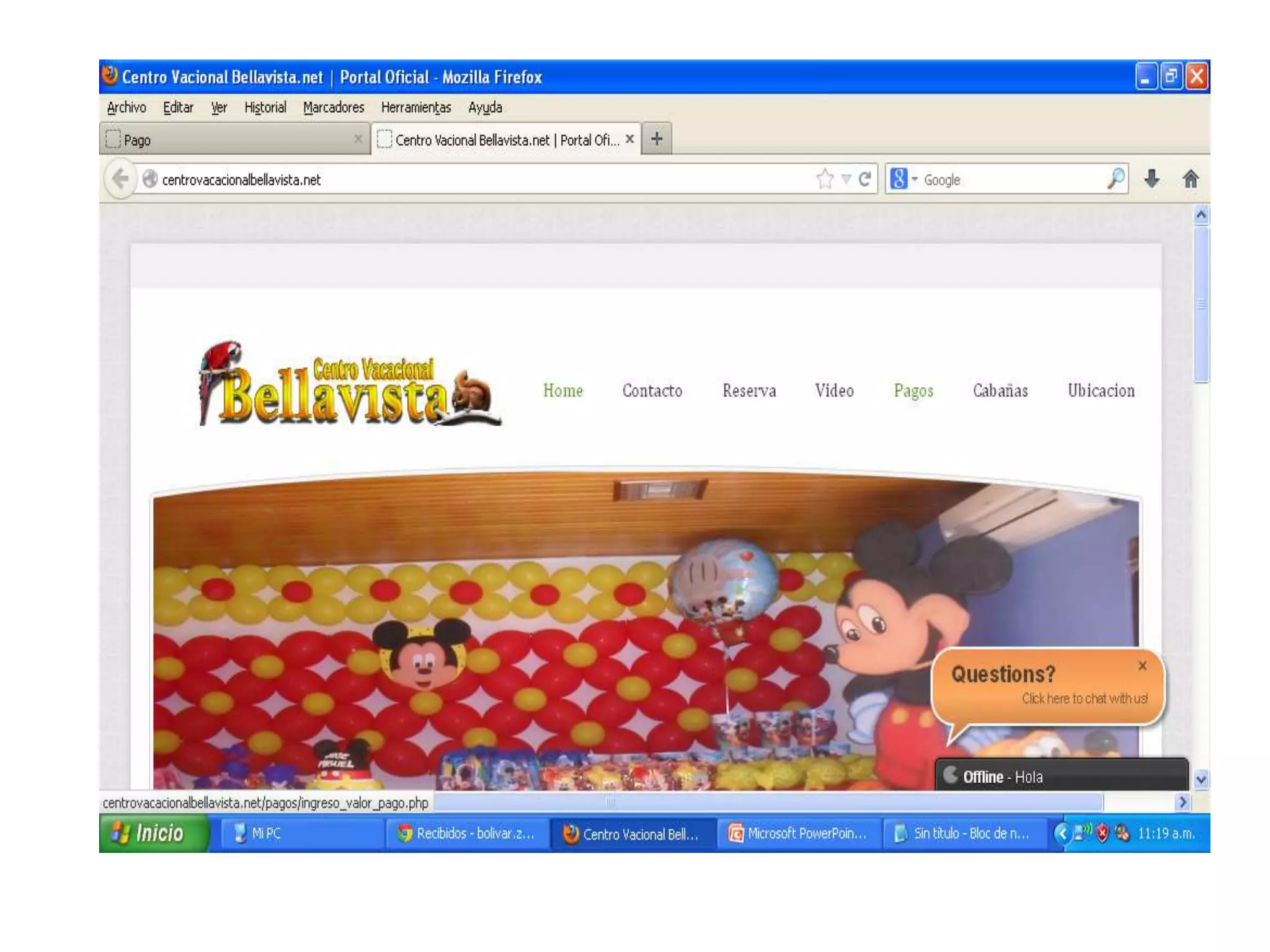Viewport: 1270px width, 952px height.
Task: Open the Pagos page link
Action: coord(913,390)
